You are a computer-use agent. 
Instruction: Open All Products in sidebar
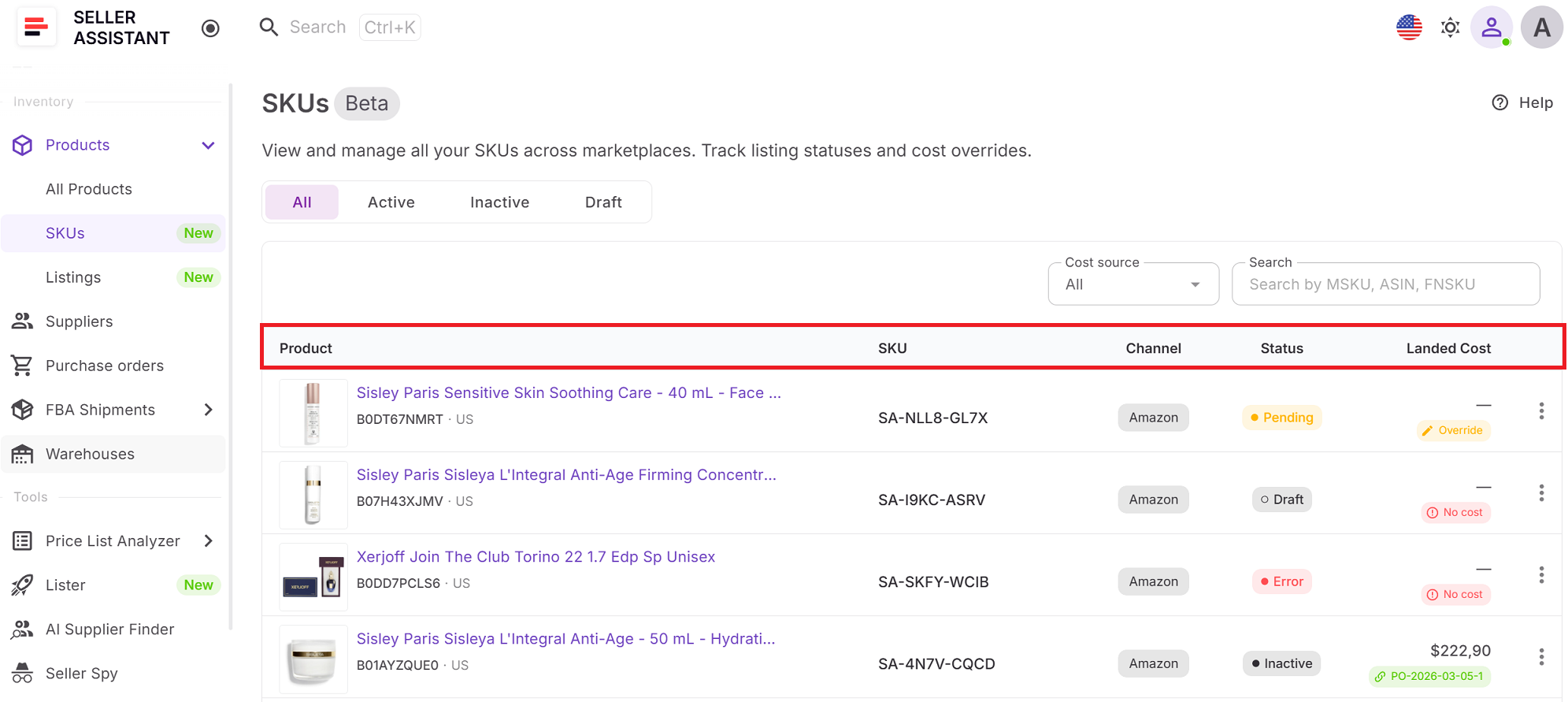click(89, 189)
